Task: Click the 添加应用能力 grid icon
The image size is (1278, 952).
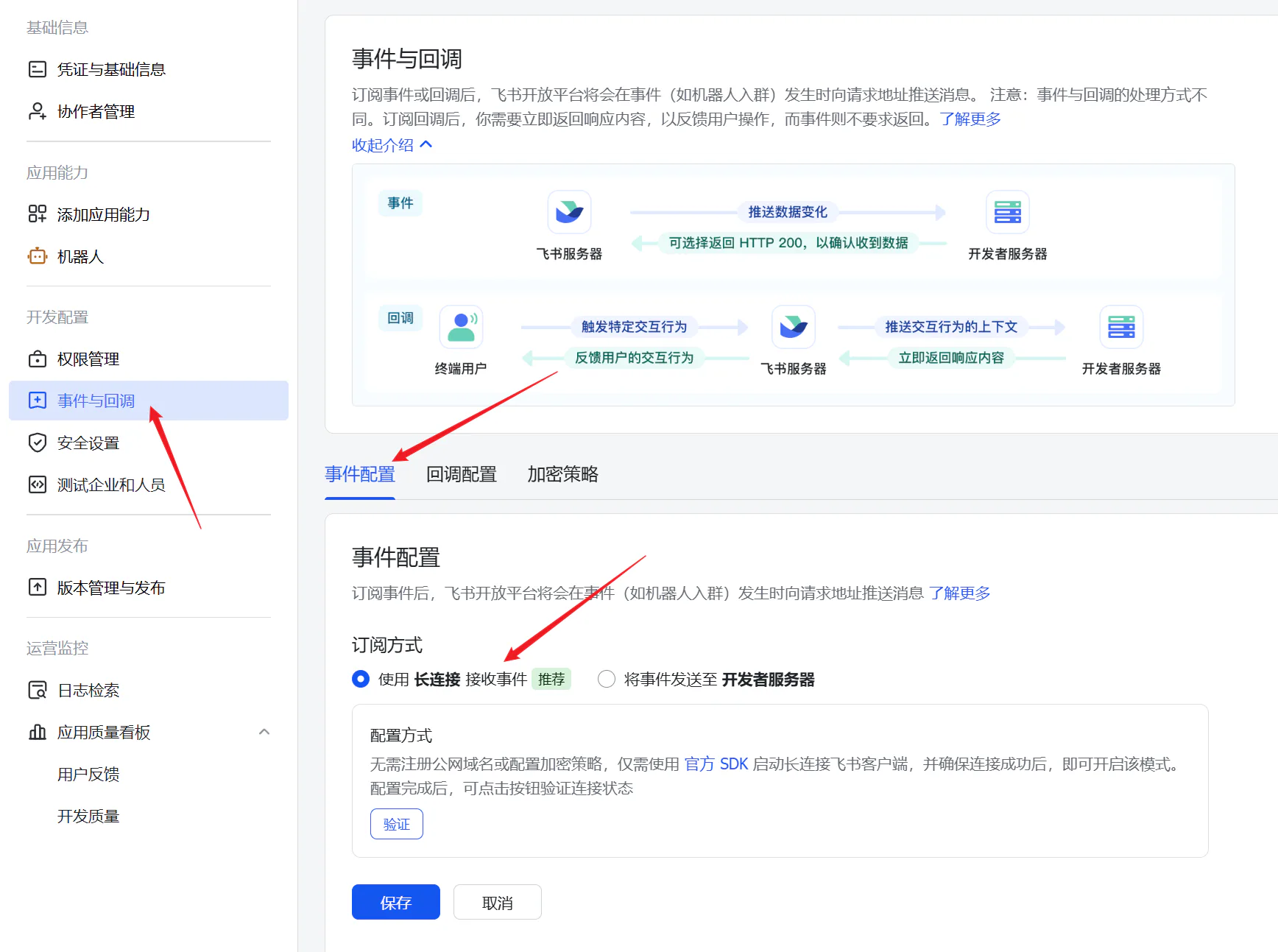Action: (37, 214)
